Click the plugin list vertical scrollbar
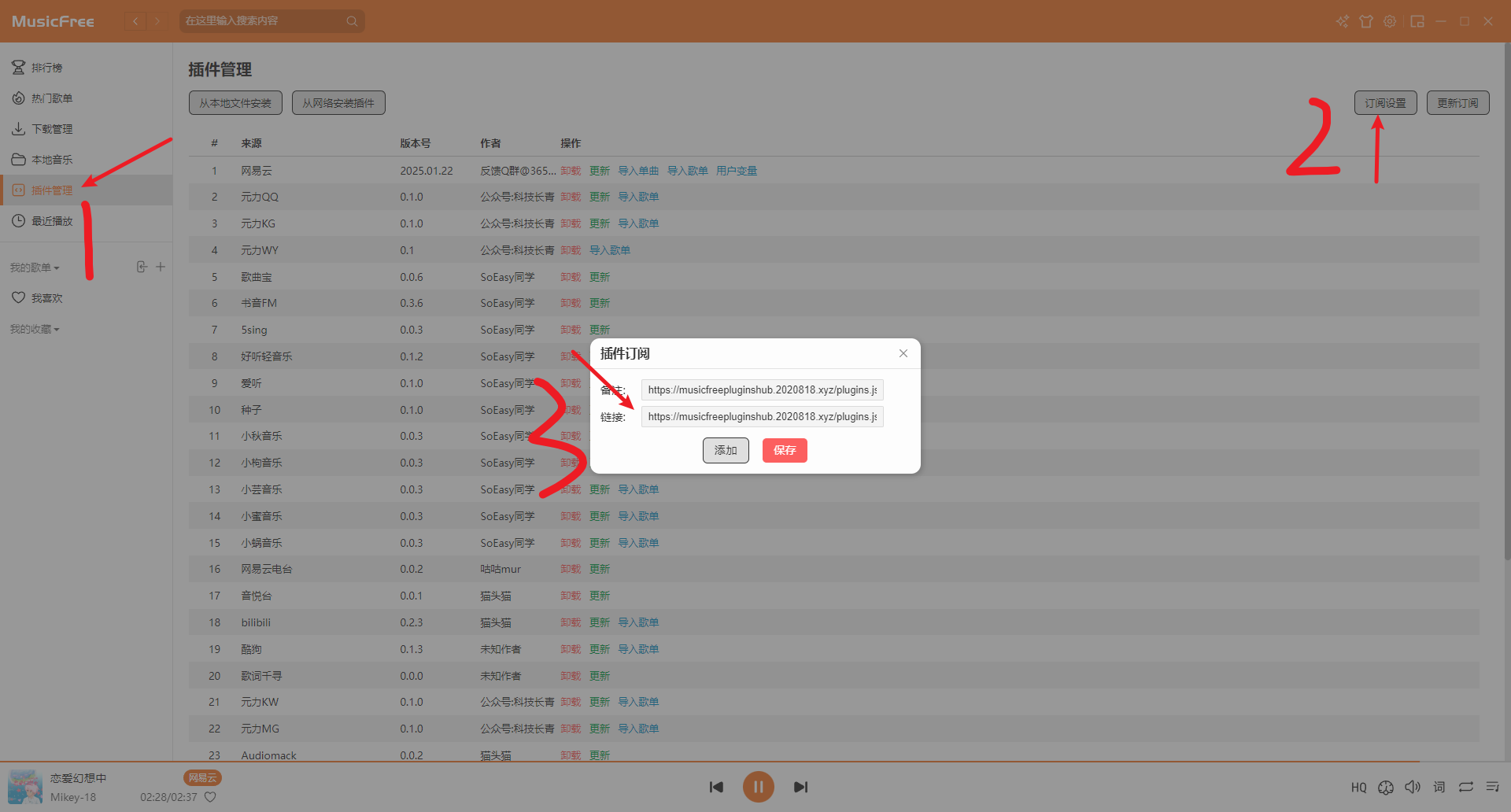 (x=1507, y=303)
